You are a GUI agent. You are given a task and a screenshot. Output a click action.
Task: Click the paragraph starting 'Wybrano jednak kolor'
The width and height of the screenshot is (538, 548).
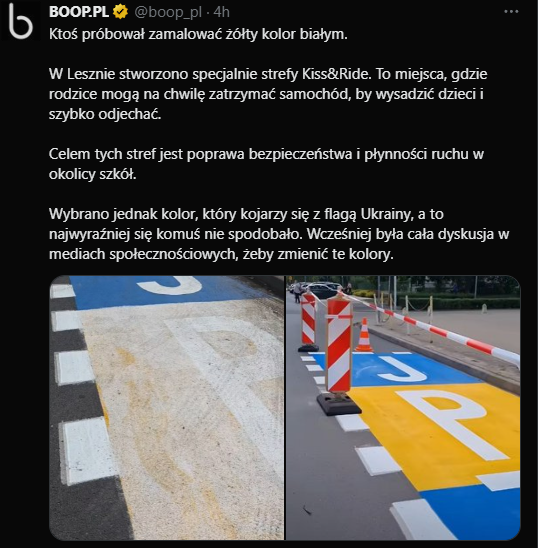pos(279,234)
